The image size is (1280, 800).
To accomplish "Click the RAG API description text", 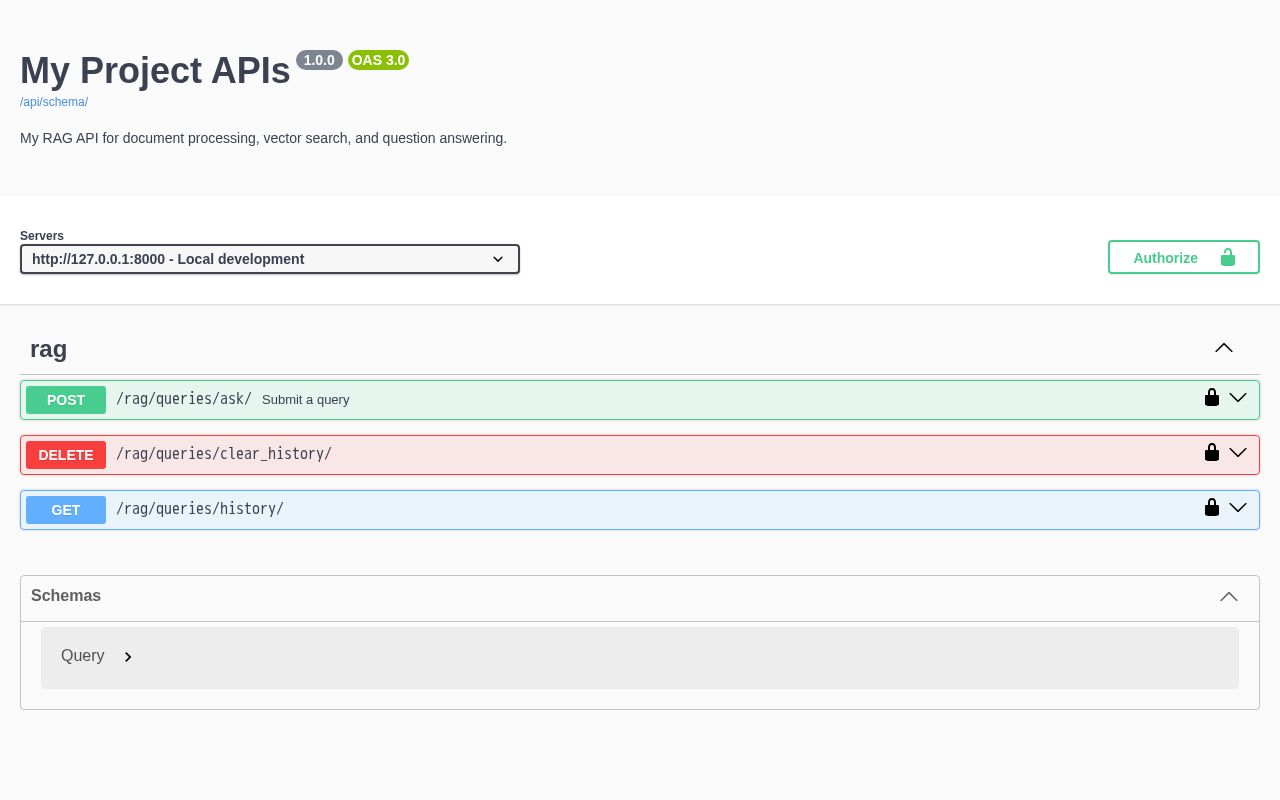I will coord(263,138).
